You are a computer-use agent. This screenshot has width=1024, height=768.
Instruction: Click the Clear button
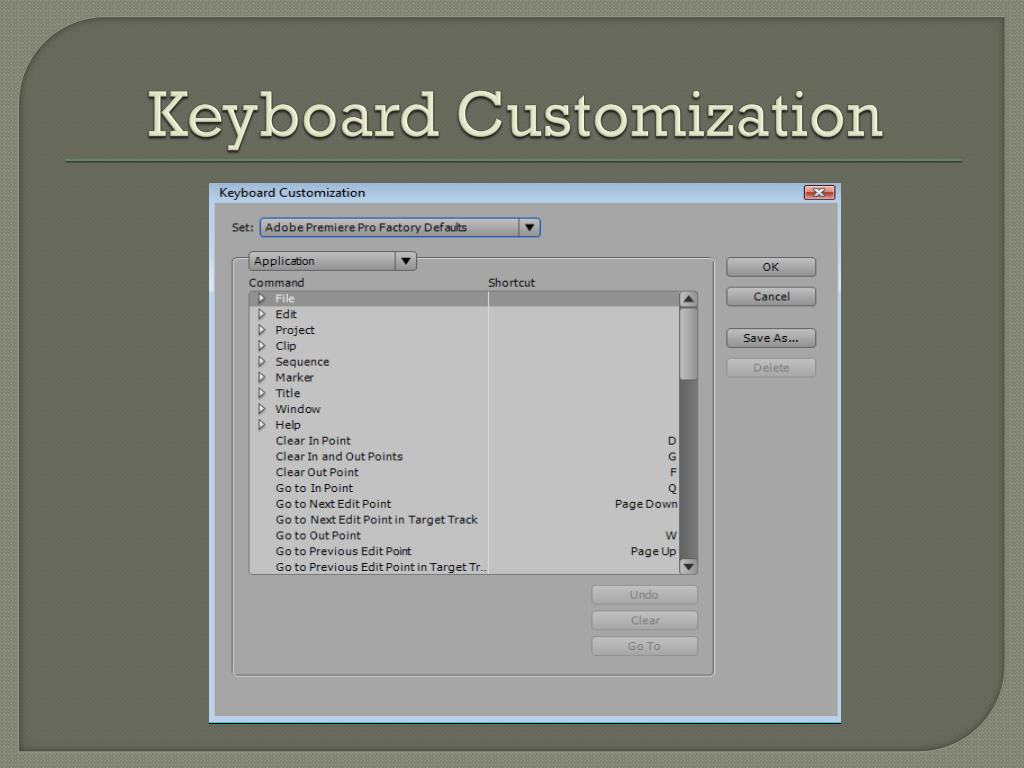[645, 620]
